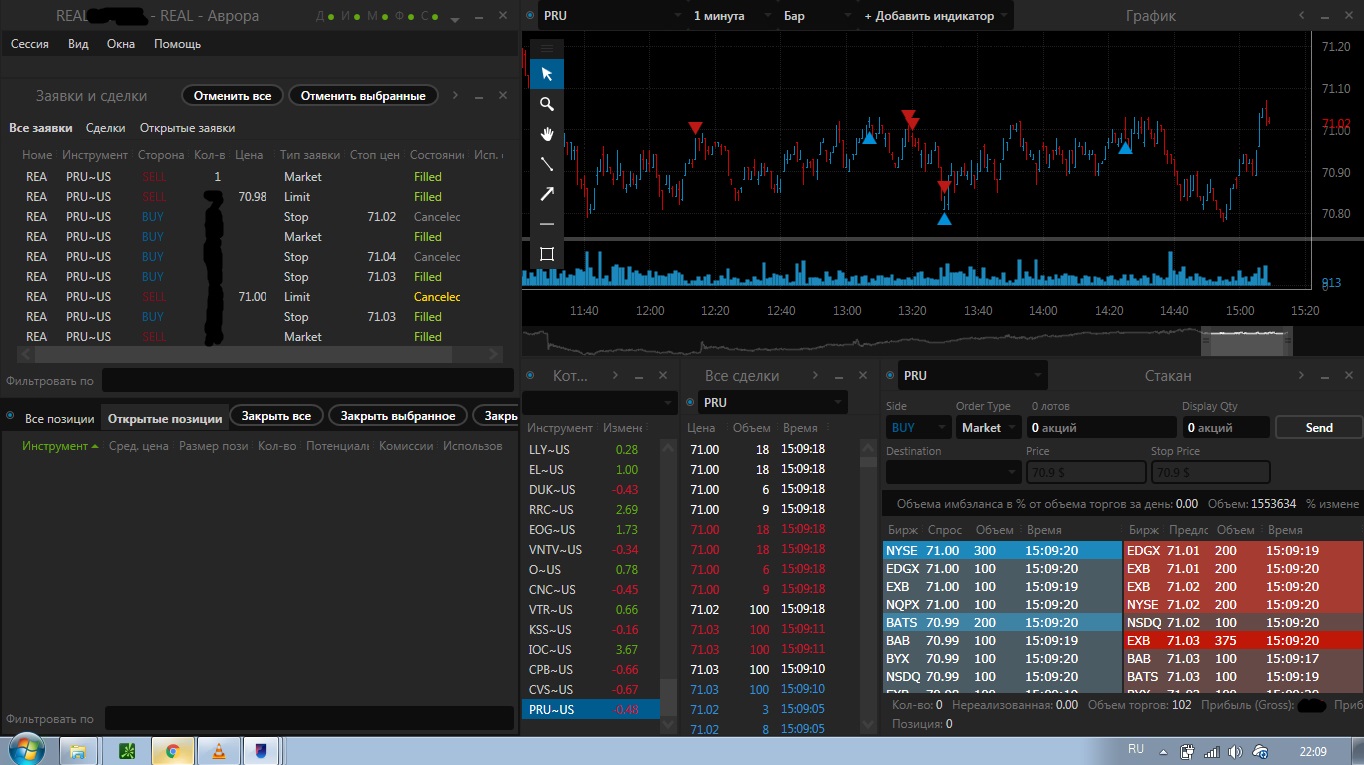
Task: Open the Вид menu
Action: click(x=78, y=44)
